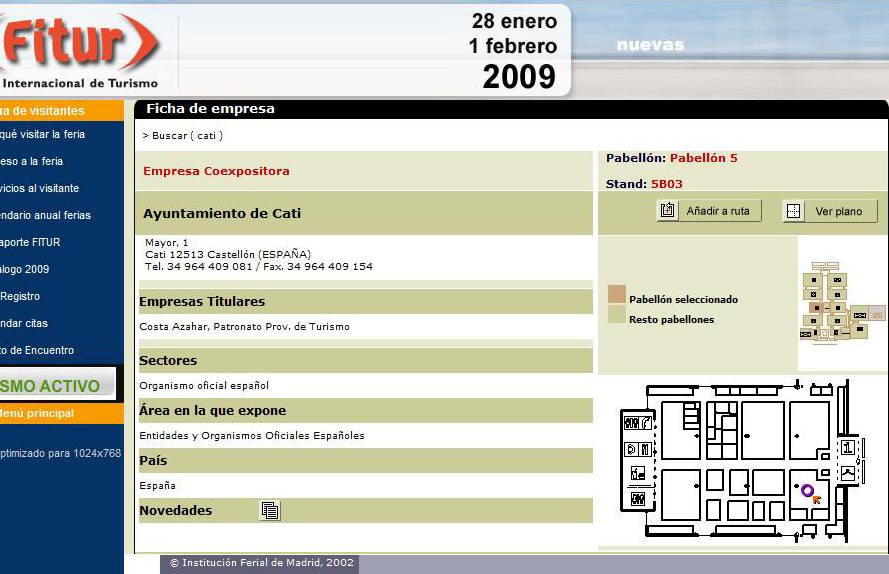Open the Novedades document icon
The image size is (889, 574).
point(270,510)
